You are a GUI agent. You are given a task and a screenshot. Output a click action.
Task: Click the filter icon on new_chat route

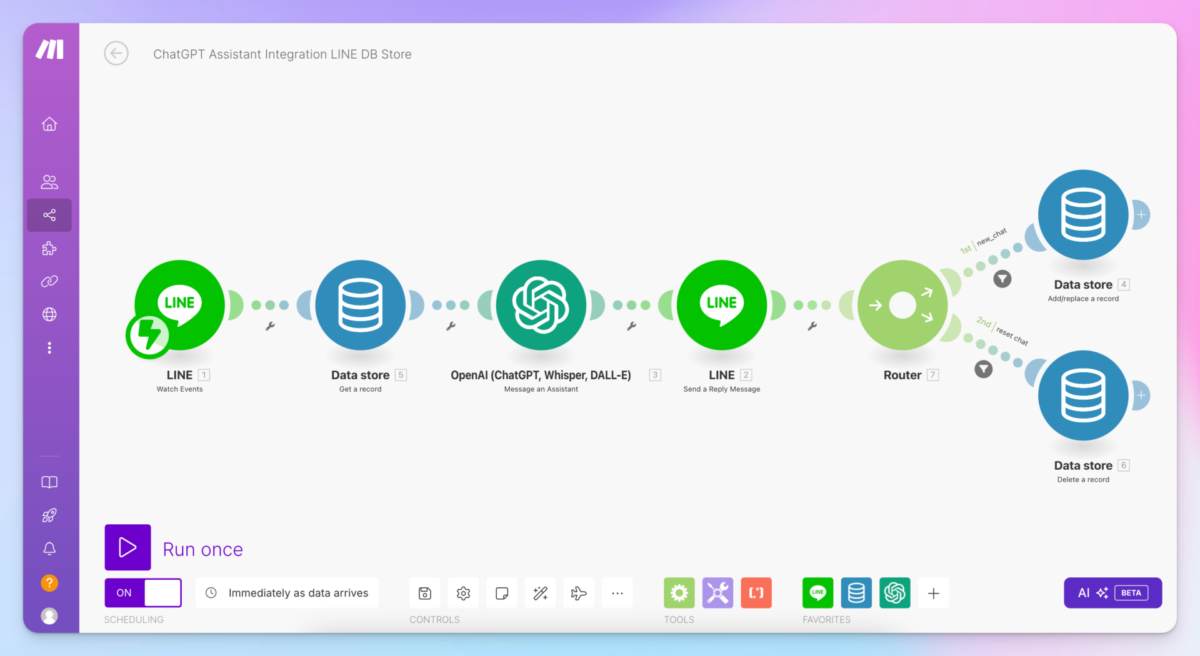click(x=1001, y=280)
